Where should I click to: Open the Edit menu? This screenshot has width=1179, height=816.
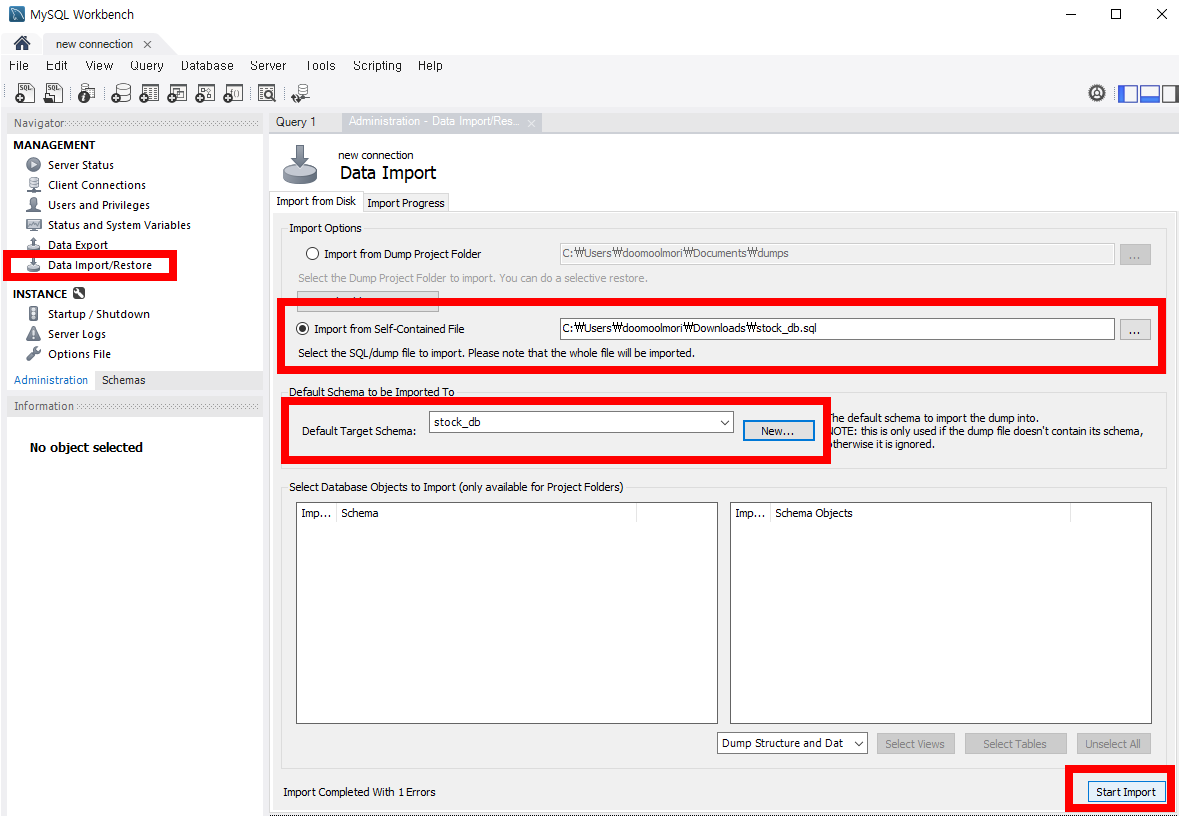click(x=57, y=65)
